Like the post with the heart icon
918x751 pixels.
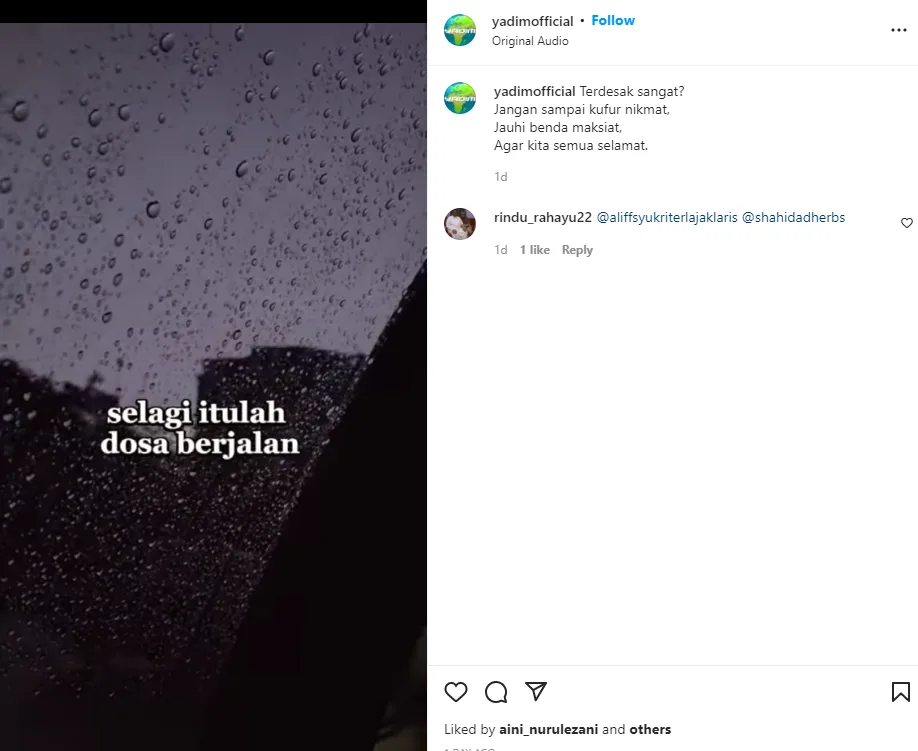455,692
